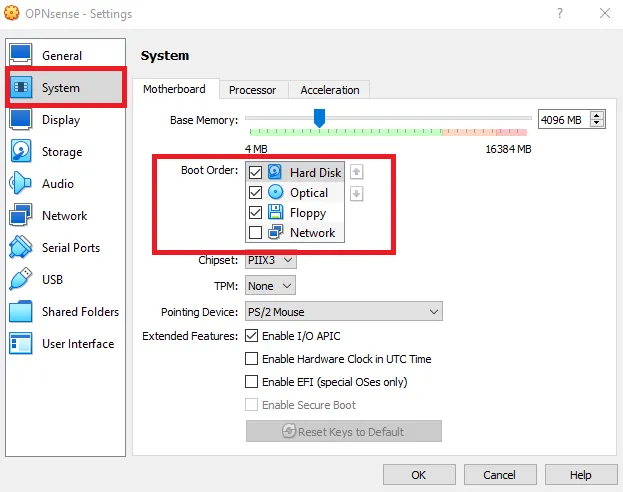Switch to the Motherboard tab
The width and height of the screenshot is (623, 492).
coord(174,89)
